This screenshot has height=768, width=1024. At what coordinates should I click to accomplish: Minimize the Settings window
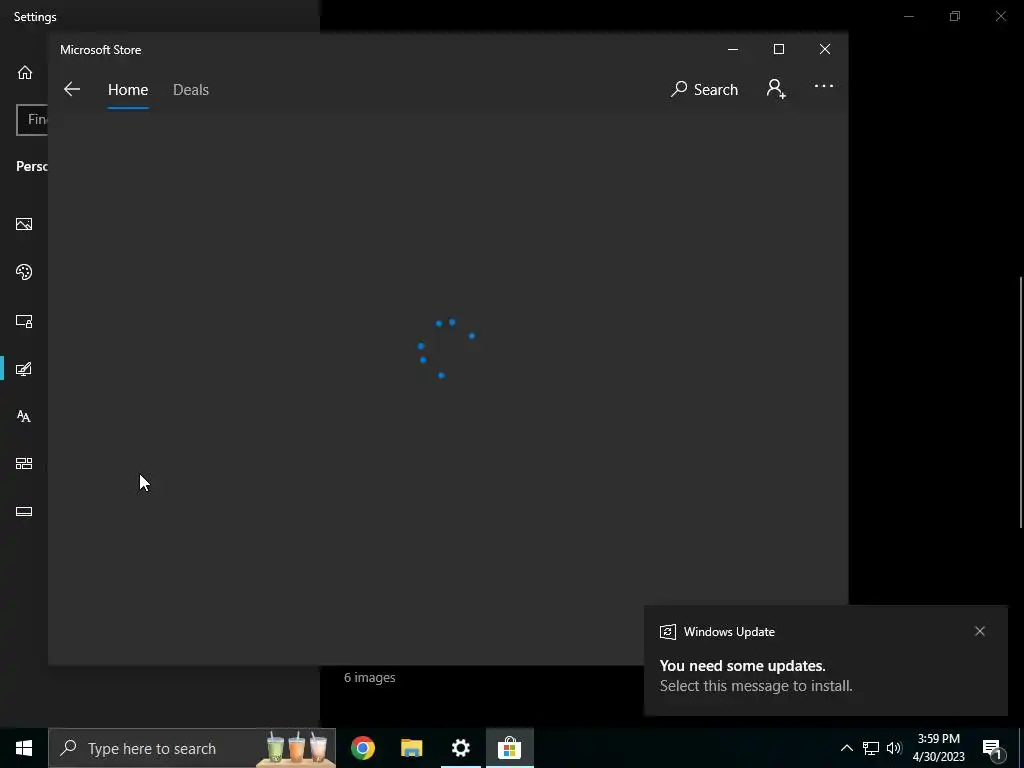908,16
